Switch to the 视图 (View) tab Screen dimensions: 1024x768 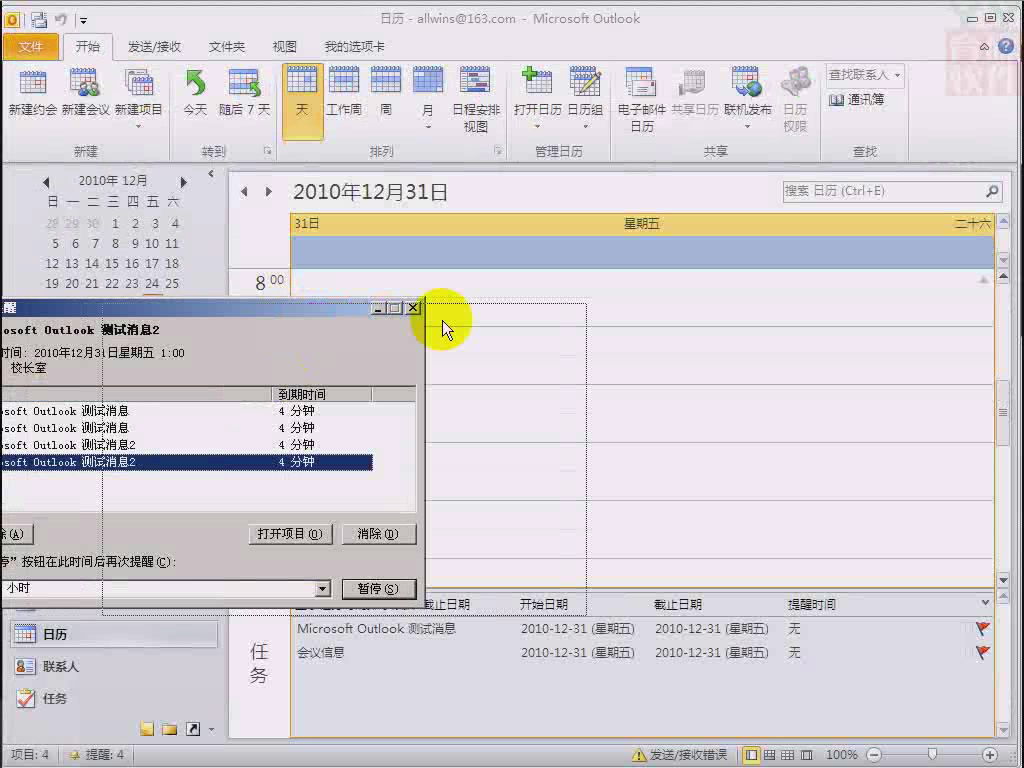coord(284,46)
